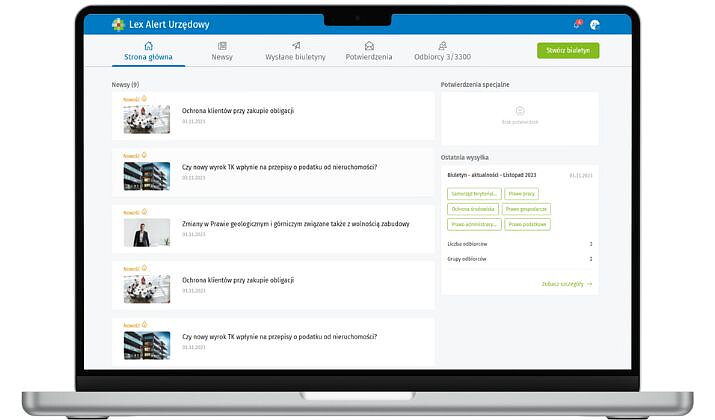Viewport: 715px width, 420px height.
Task: Click the Prawo podatkowe tag
Action: point(528,225)
